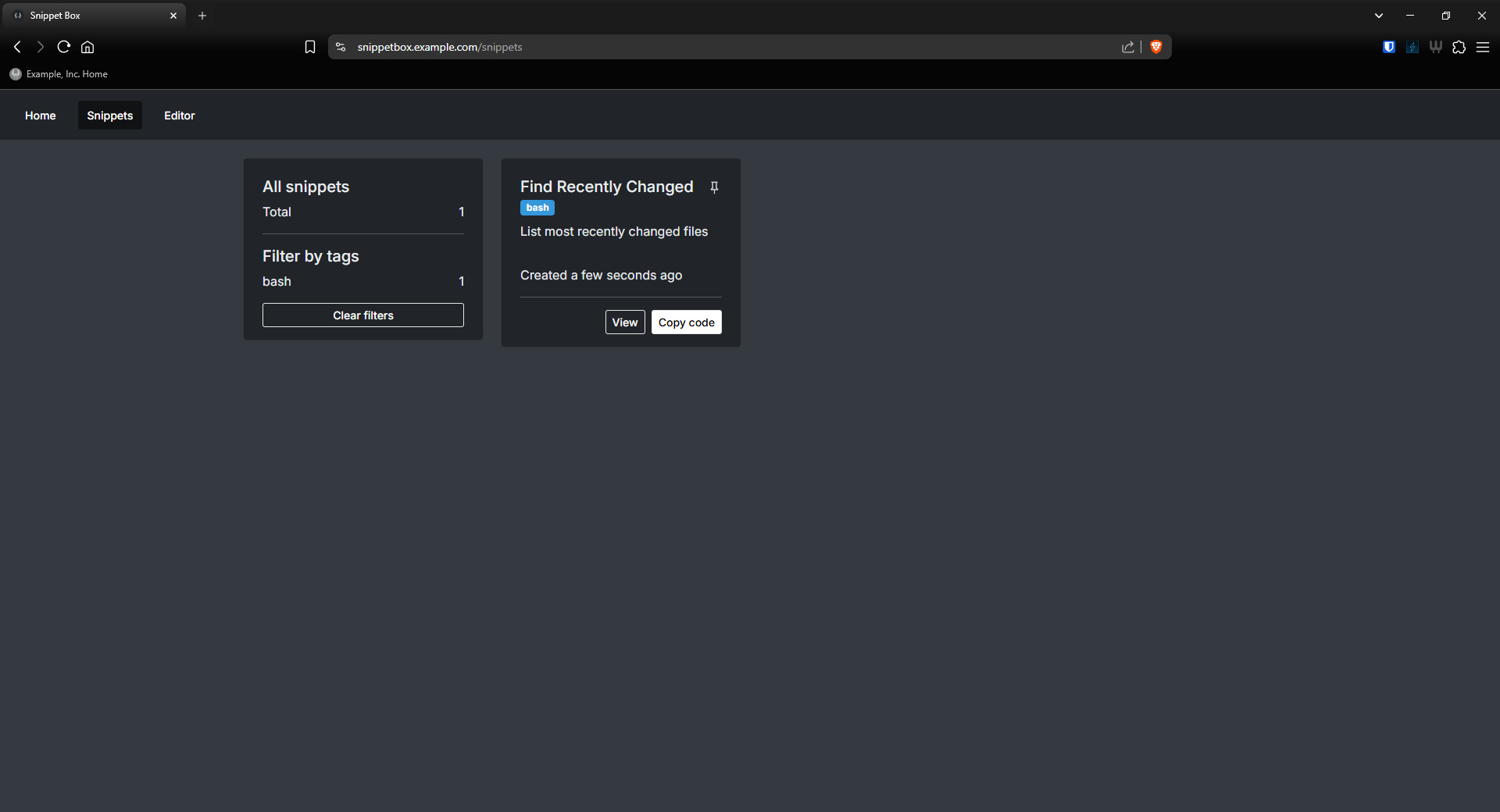
Task: Select the Snippets nav tab
Action: click(x=110, y=116)
